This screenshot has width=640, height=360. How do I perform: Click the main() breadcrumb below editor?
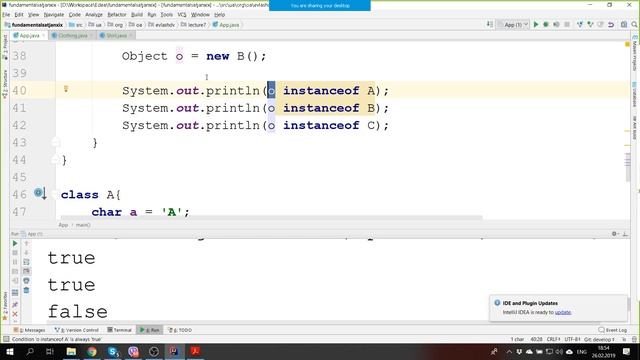(83, 225)
